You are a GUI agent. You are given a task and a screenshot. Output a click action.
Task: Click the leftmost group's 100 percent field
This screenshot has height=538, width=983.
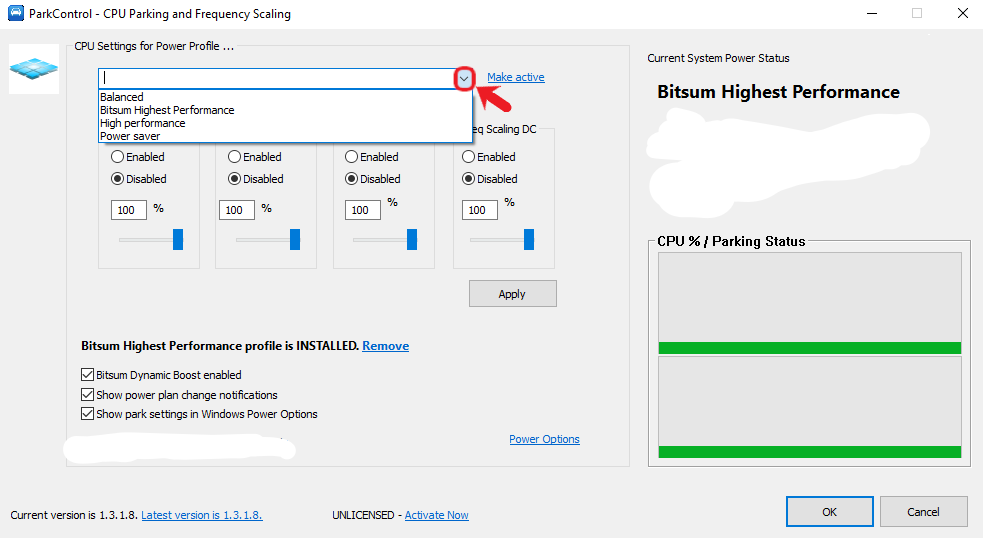click(x=129, y=210)
